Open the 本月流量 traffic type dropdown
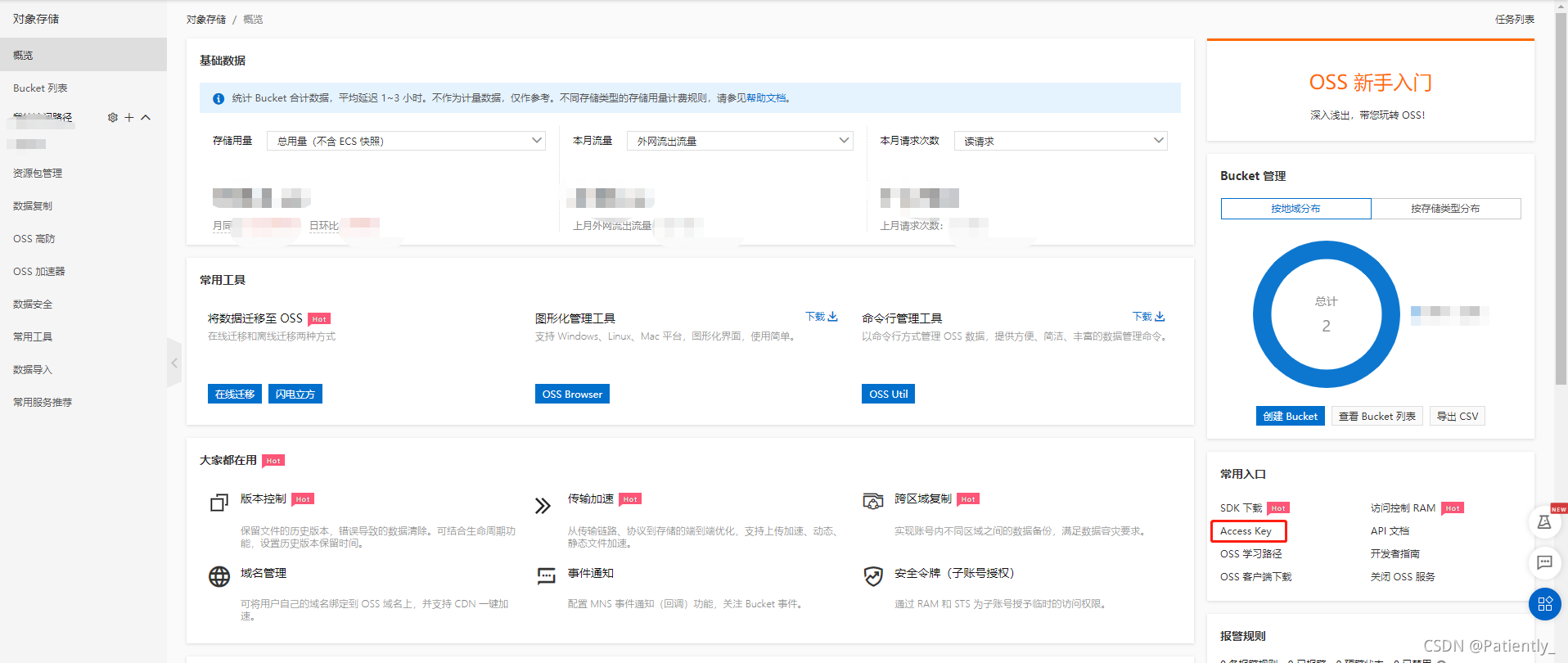Screen dimensions: 1568x663 pyautogui.click(x=740, y=141)
